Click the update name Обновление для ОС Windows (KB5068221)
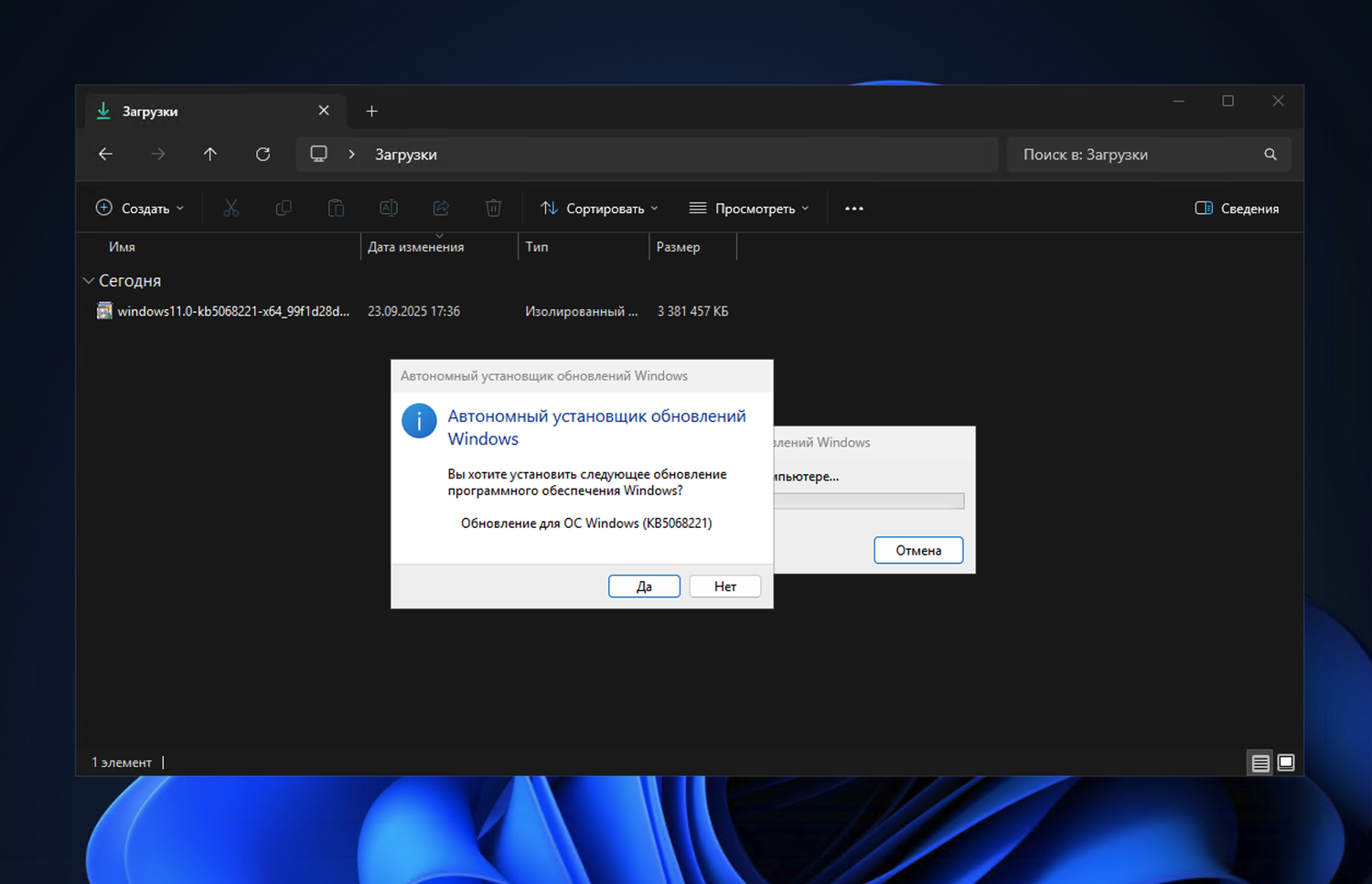This screenshot has height=884, width=1372. pos(586,523)
